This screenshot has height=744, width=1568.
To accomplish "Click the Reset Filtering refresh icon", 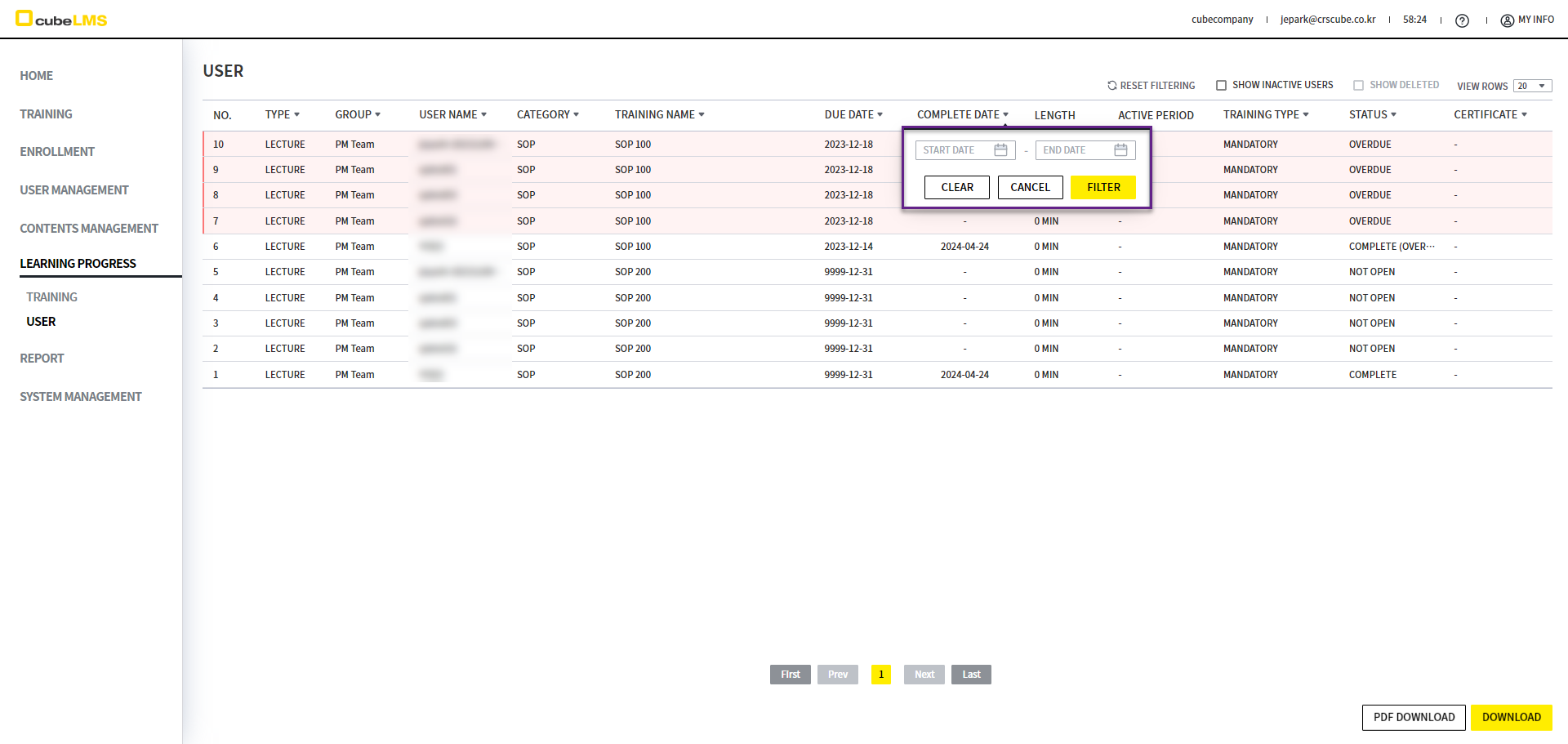I will click(x=1111, y=86).
